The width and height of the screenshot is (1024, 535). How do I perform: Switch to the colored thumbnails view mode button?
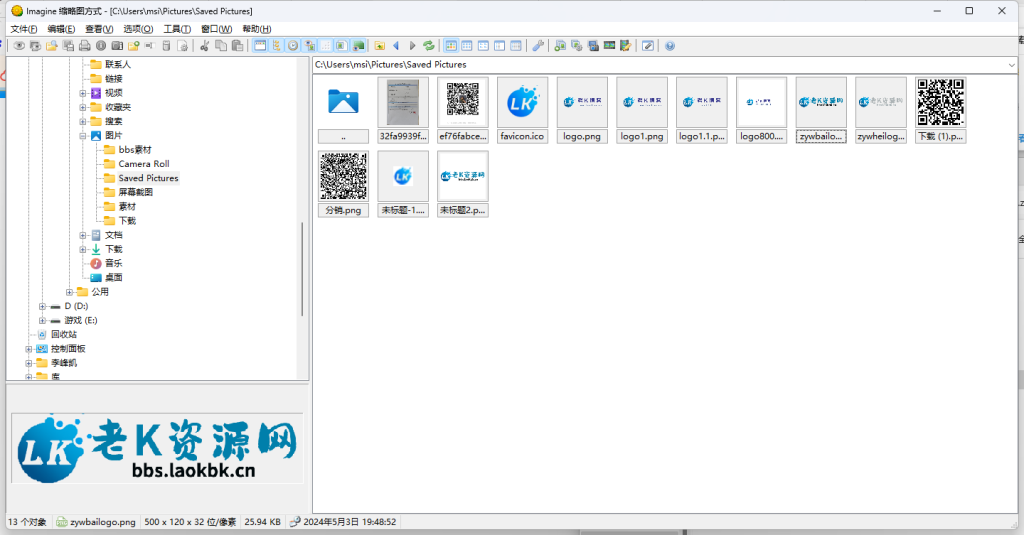(451, 46)
